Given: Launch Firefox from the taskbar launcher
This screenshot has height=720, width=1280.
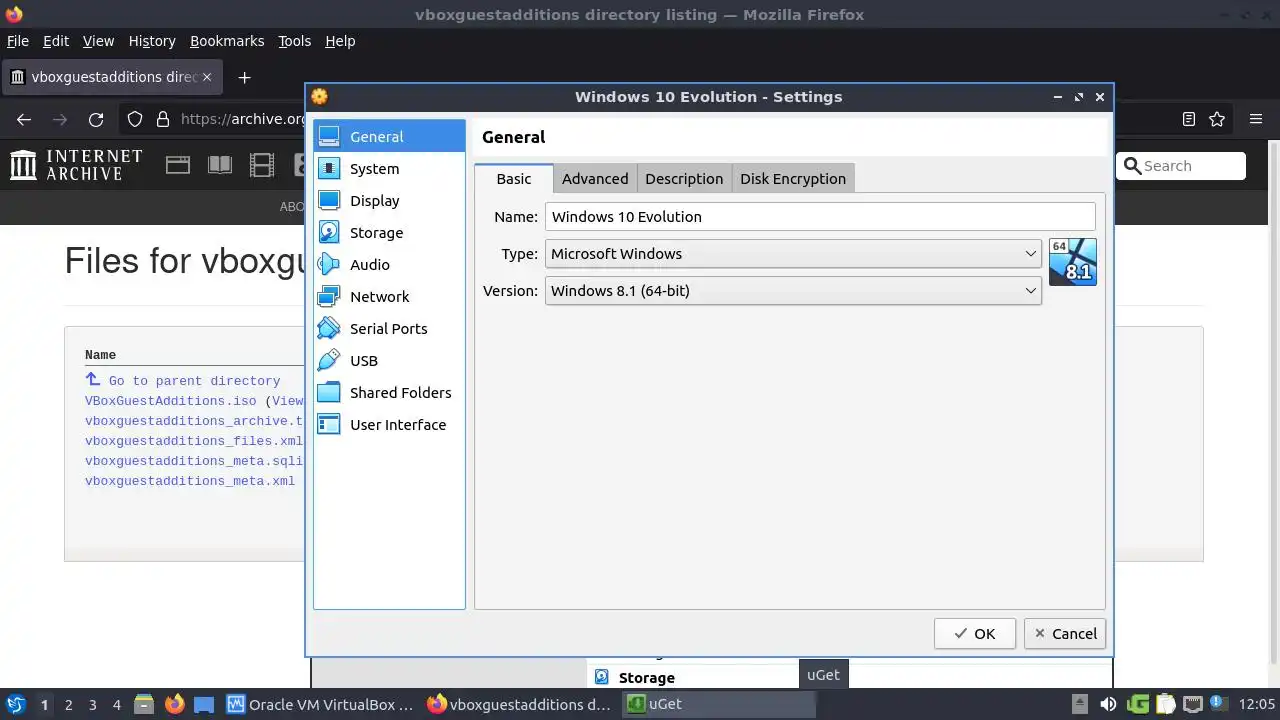Looking at the screenshot, I should (x=175, y=704).
